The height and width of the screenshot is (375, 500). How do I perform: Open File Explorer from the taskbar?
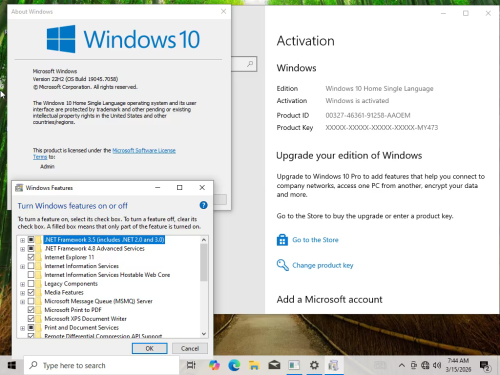click(254, 365)
